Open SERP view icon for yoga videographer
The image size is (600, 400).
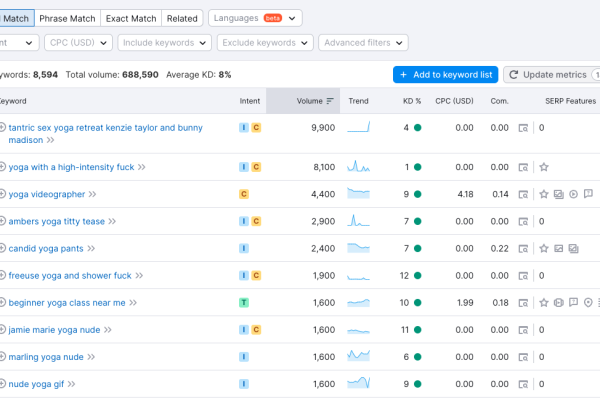pos(523,194)
